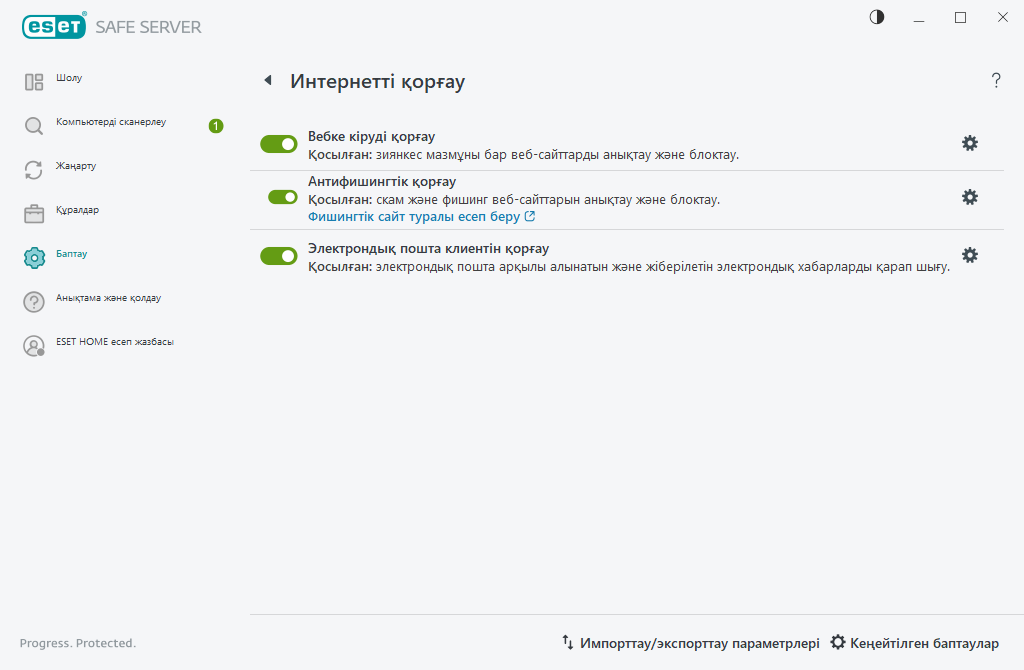Select Анықтама және қолдау menu item
Viewport: 1024px width, 670px height.
tap(108, 298)
